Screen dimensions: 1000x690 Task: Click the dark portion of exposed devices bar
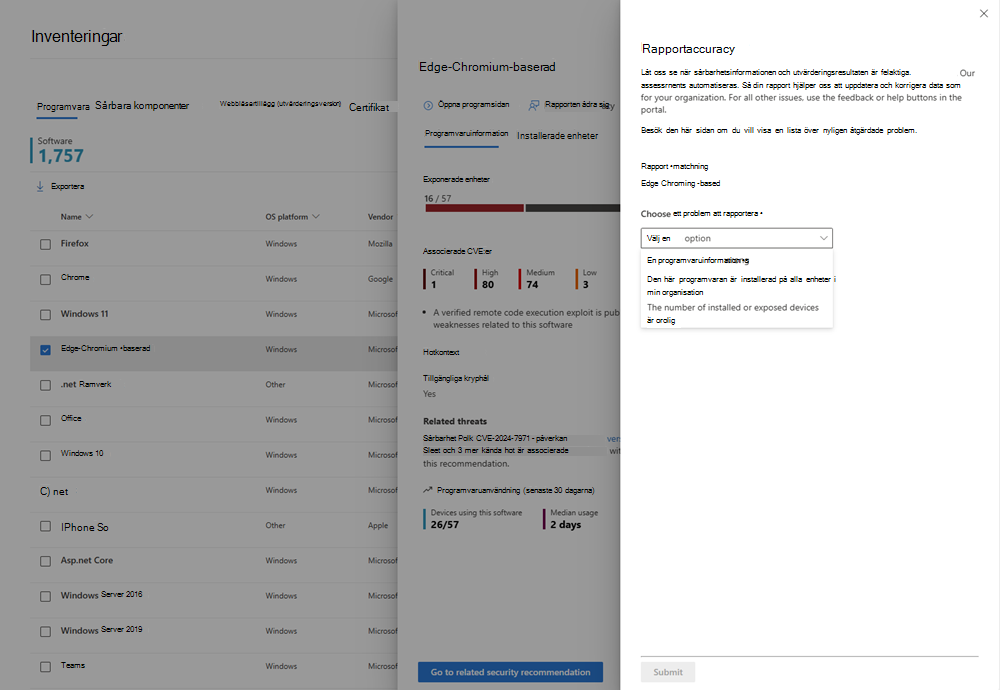(573, 208)
